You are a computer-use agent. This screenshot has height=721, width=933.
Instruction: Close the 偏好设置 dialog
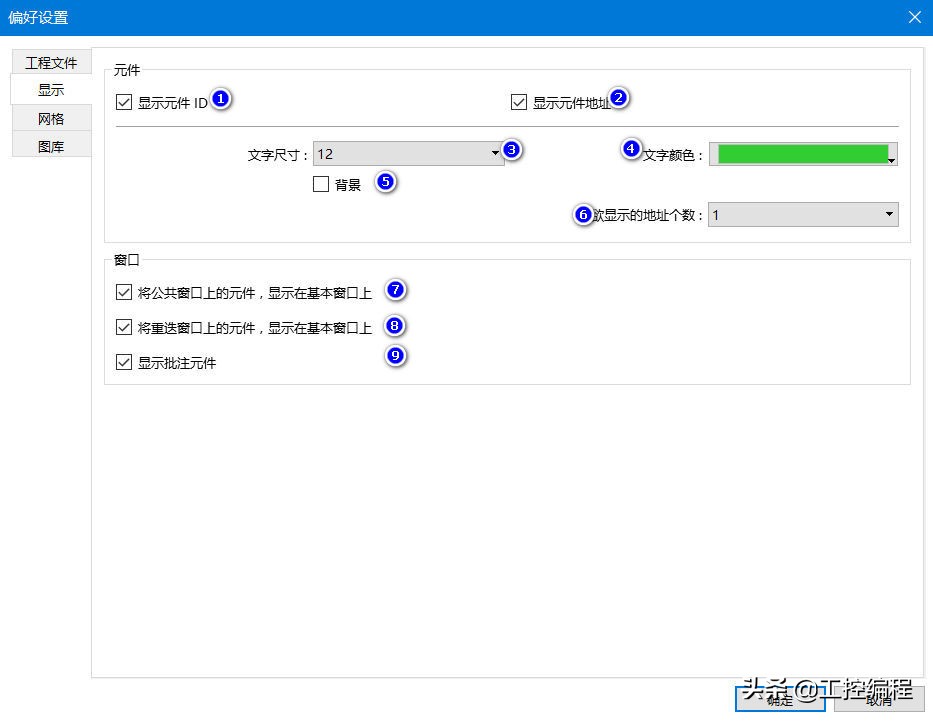coord(916,17)
